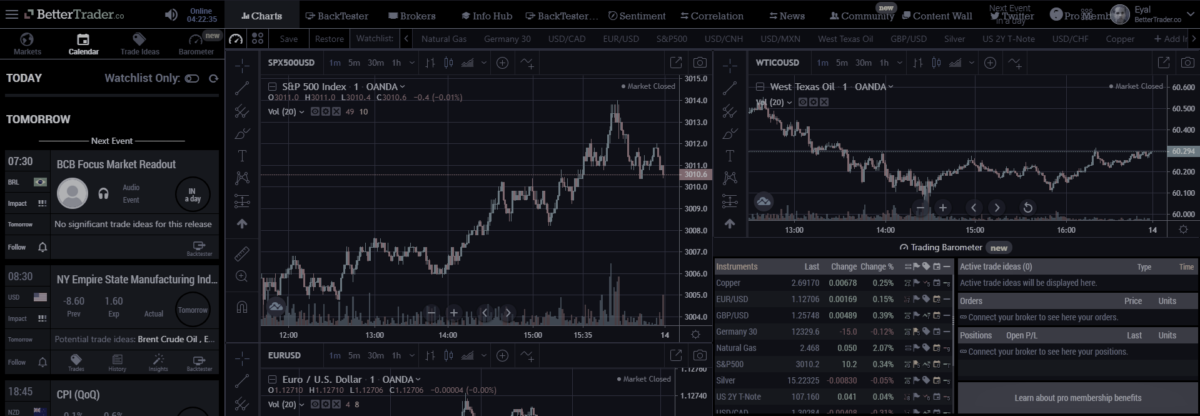
Task: Open backtester for BCB Focus Market Readout
Action: pyautogui.click(x=198, y=246)
